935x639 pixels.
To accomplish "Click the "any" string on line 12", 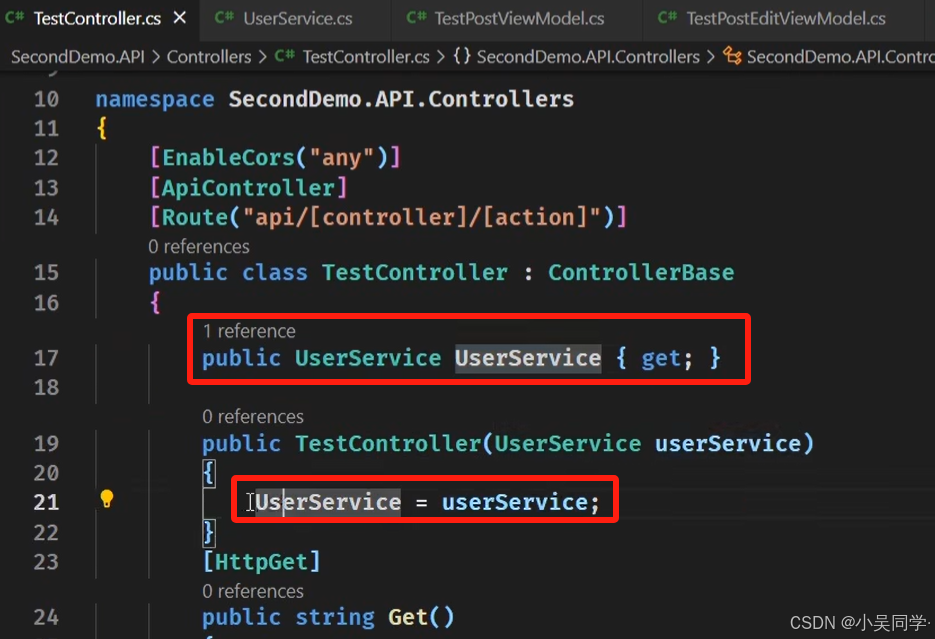I will (x=342, y=158).
